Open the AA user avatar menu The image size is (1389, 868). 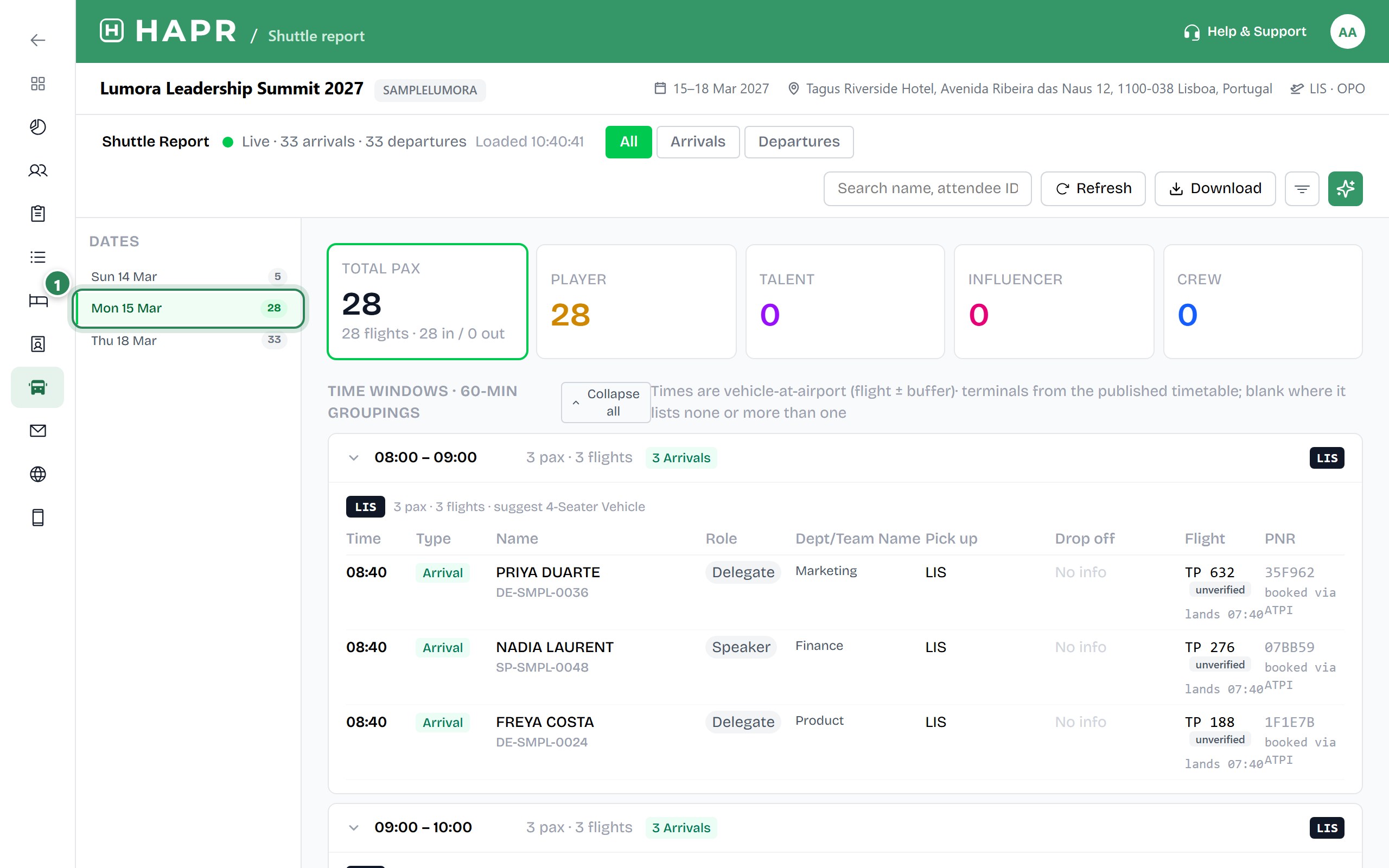pyautogui.click(x=1347, y=31)
